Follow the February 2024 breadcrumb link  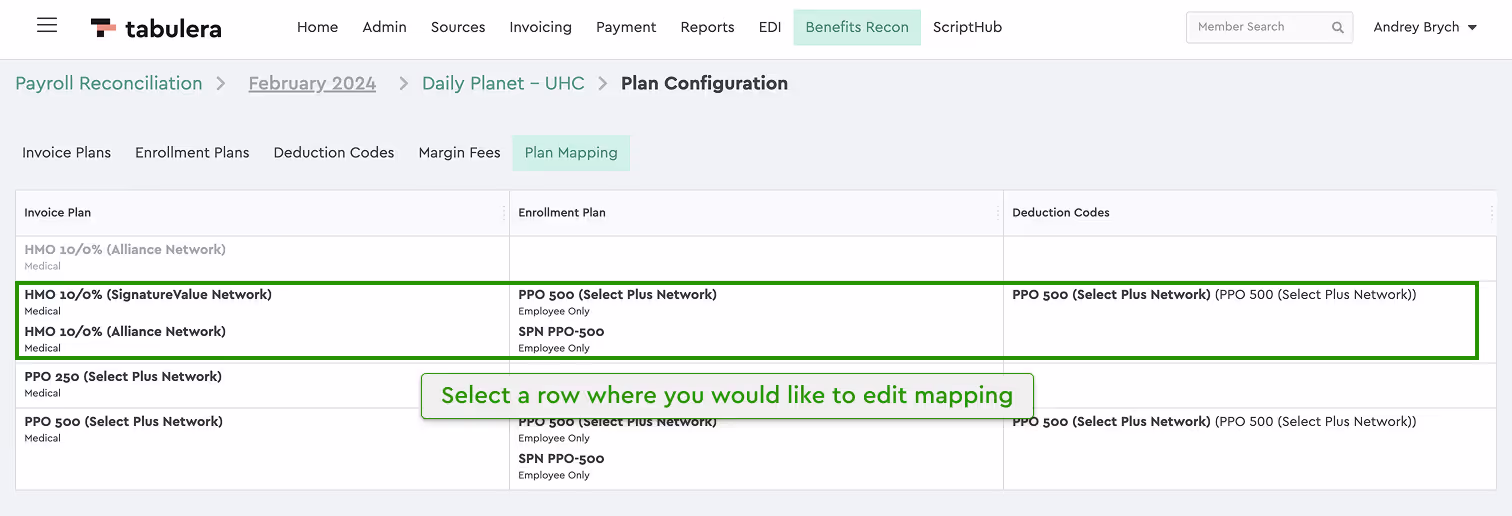[x=312, y=84]
